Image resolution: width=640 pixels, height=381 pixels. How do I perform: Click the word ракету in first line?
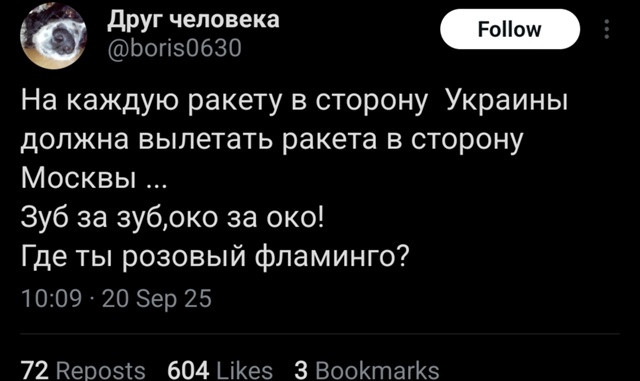[236, 102]
